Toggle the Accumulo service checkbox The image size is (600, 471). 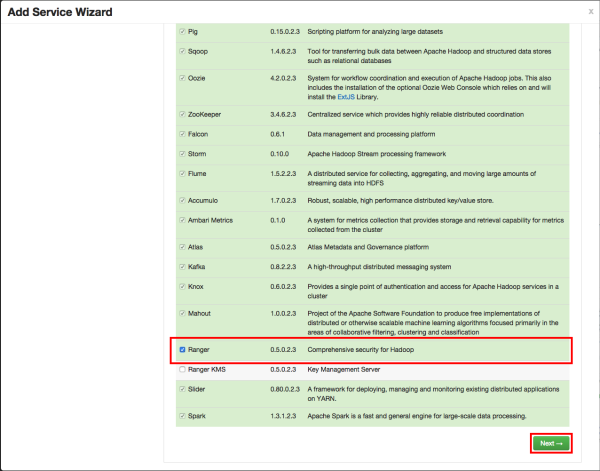click(x=182, y=200)
